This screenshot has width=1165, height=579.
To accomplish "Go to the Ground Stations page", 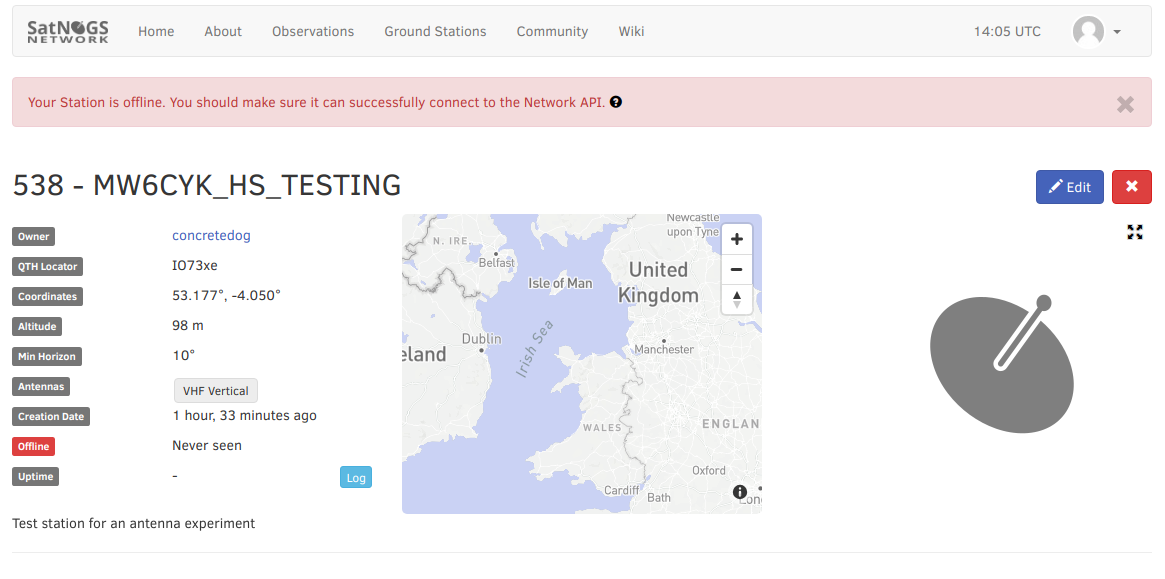I will pyautogui.click(x=435, y=32).
